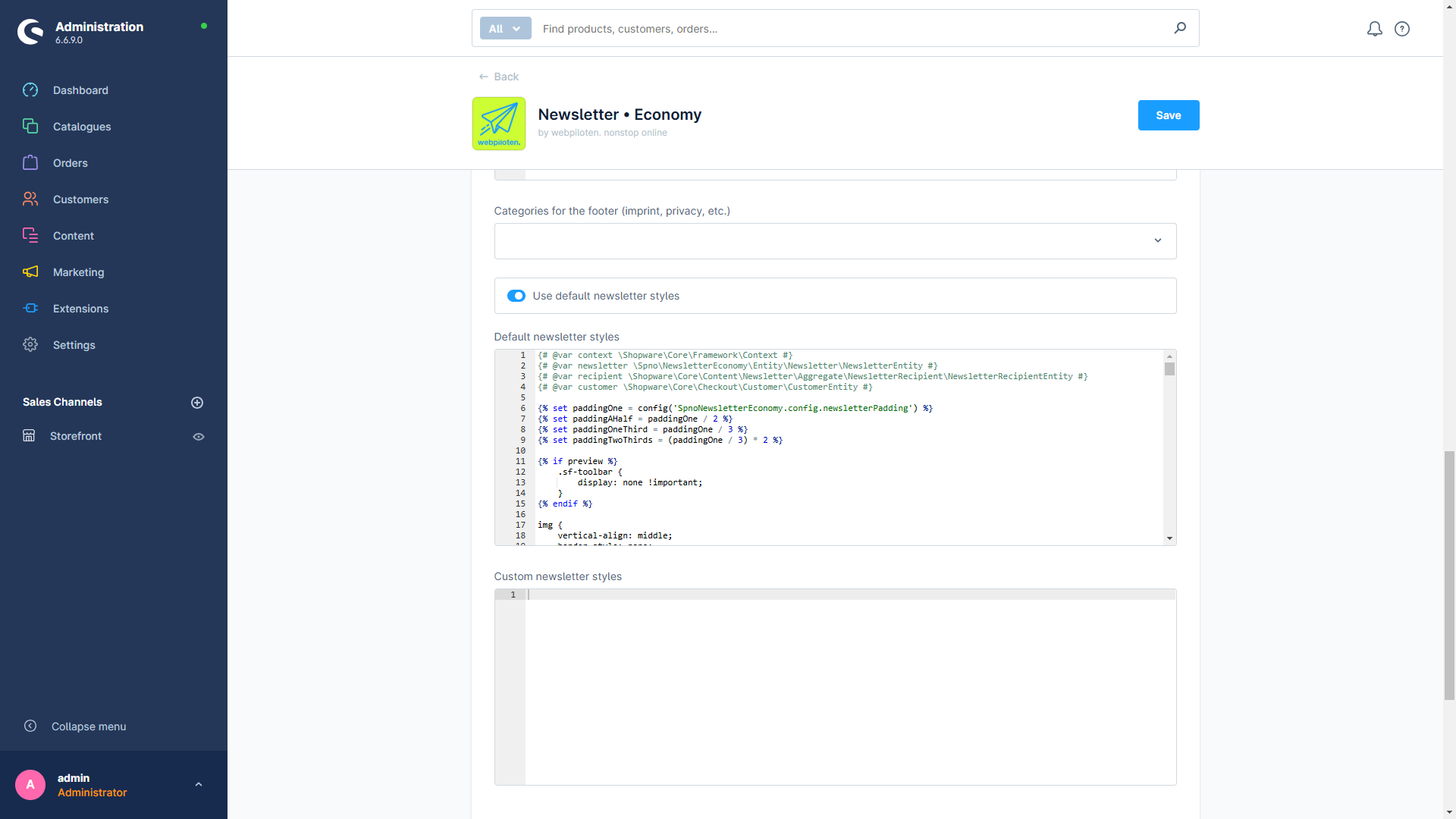The width and height of the screenshot is (1456, 819).
Task: Open the footer categories dropdown
Action: [x=834, y=239]
